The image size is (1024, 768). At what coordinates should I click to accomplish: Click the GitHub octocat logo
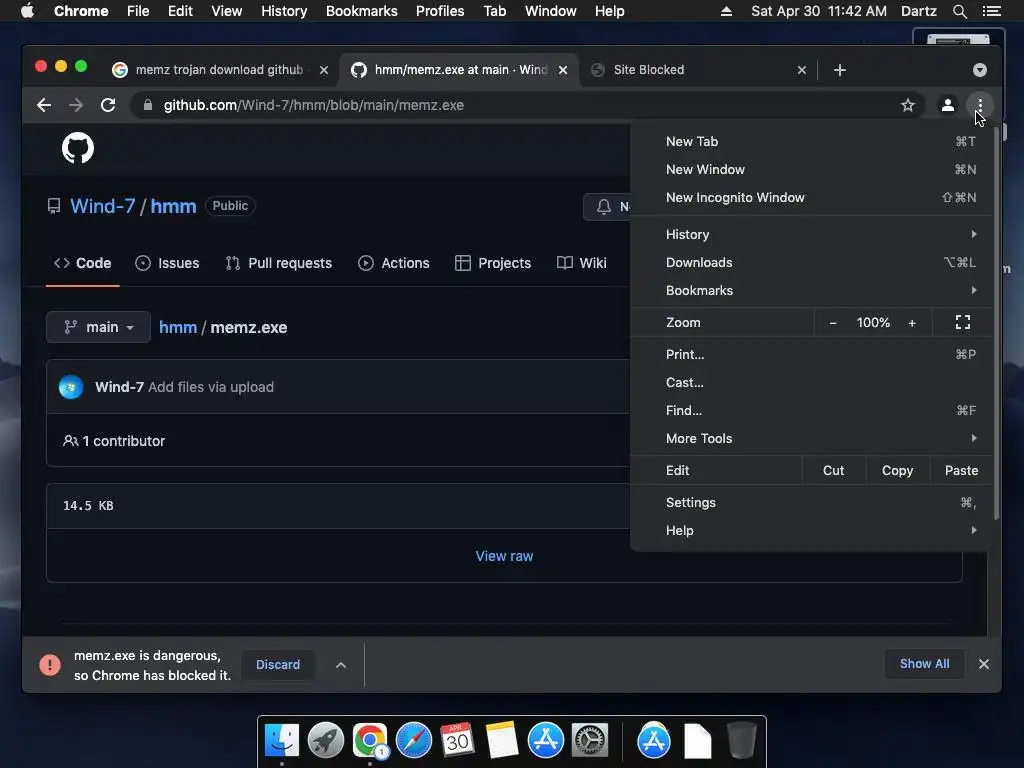(x=78, y=148)
